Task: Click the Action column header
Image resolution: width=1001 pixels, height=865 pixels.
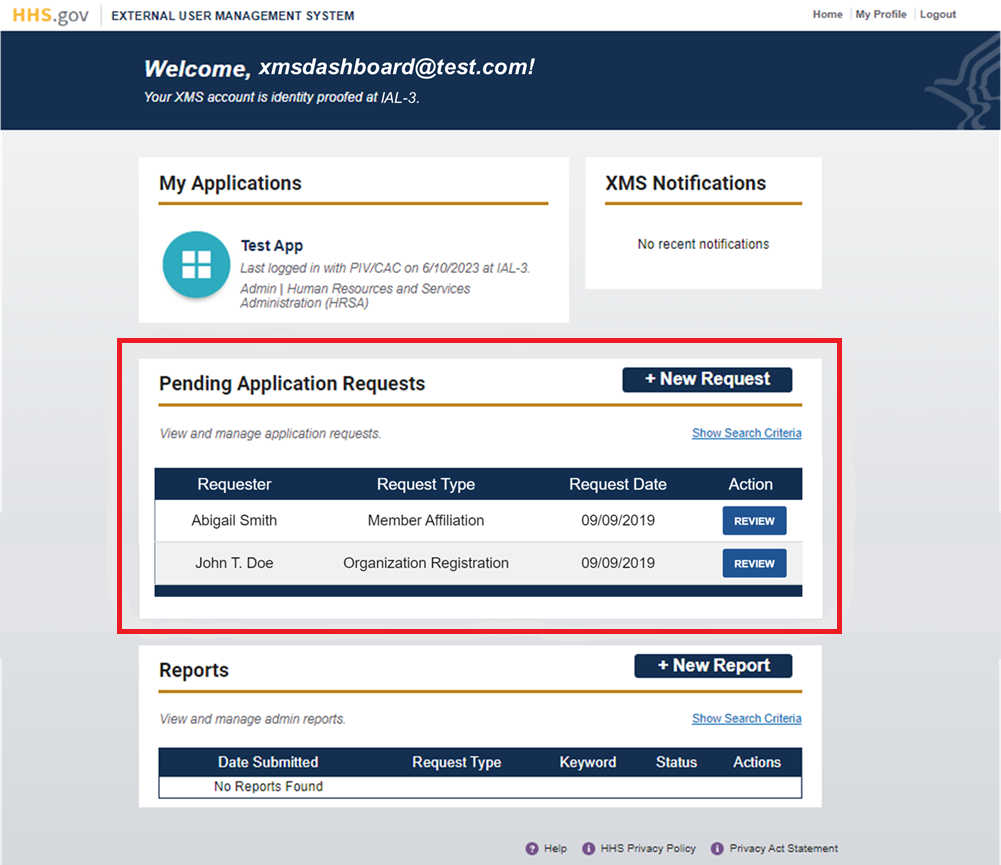Action: coord(751,485)
